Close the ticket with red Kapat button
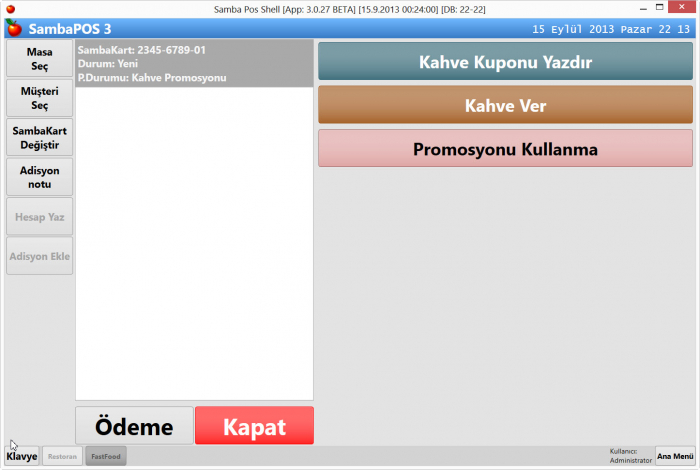This screenshot has width=700, height=470. (x=254, y=426)
